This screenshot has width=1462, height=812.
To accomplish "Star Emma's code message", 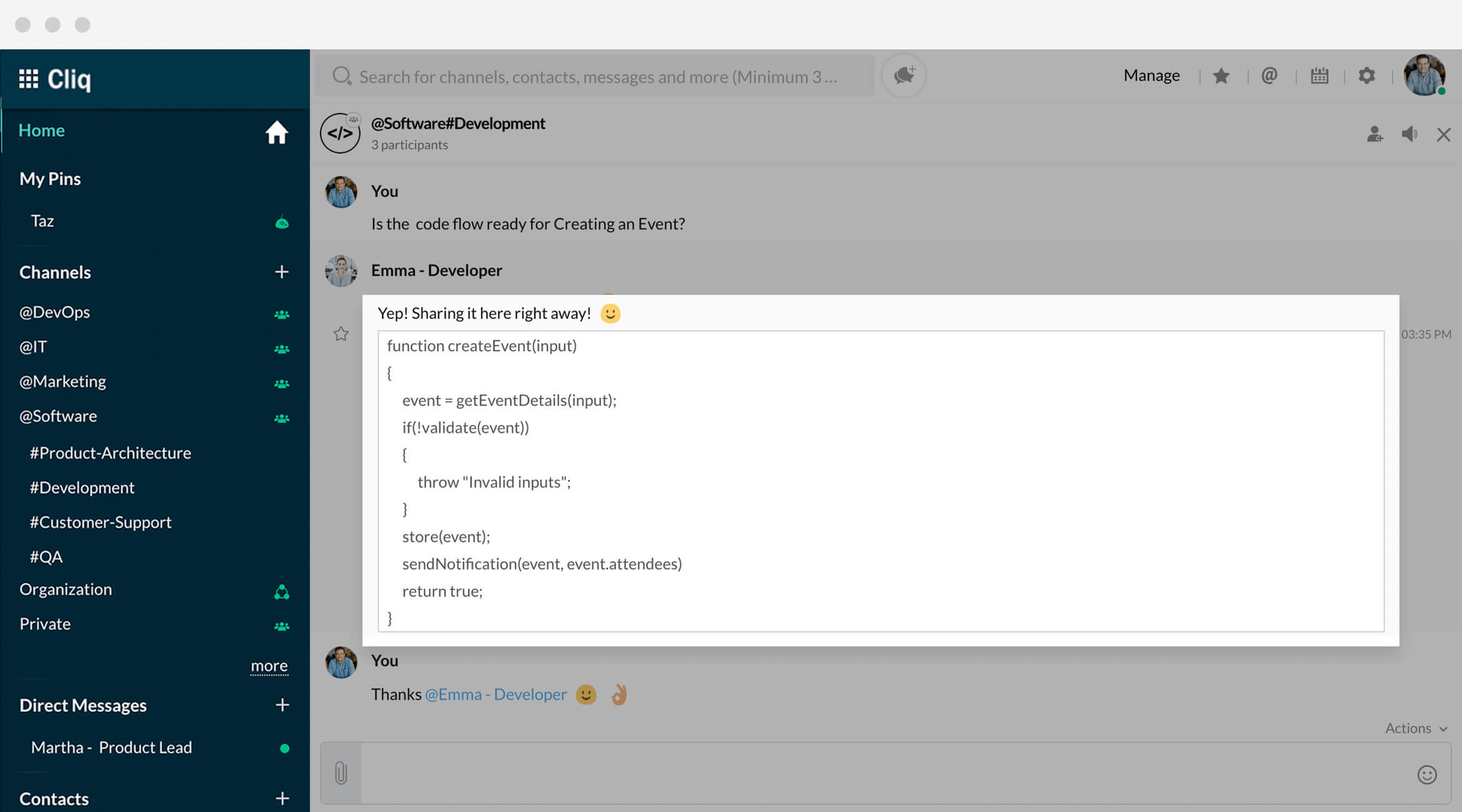I will tap(341, 334).
